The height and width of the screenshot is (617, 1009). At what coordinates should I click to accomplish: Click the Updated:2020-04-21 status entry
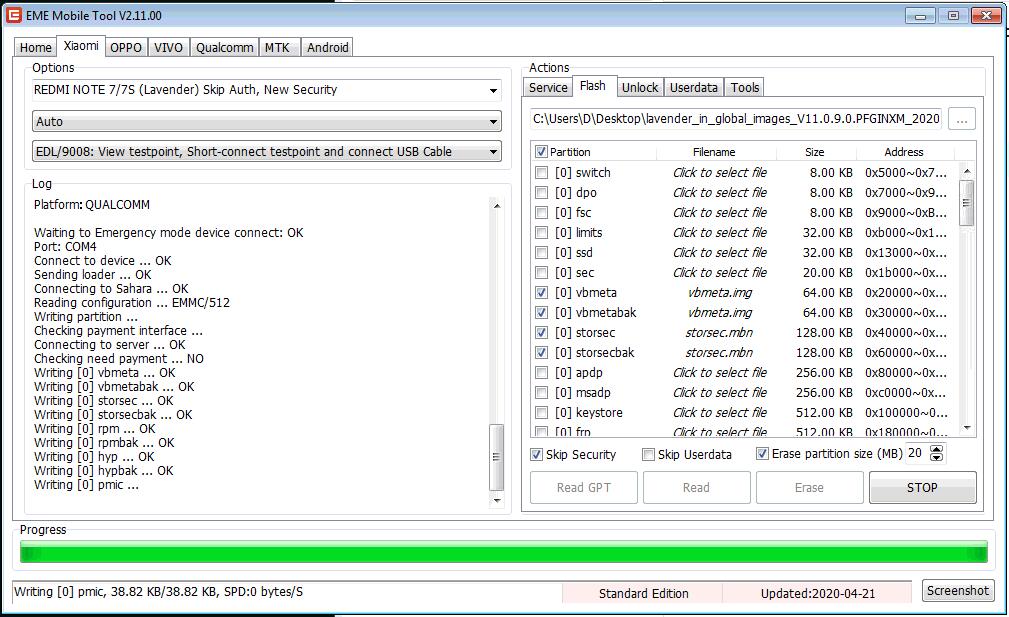coord(818,593)
